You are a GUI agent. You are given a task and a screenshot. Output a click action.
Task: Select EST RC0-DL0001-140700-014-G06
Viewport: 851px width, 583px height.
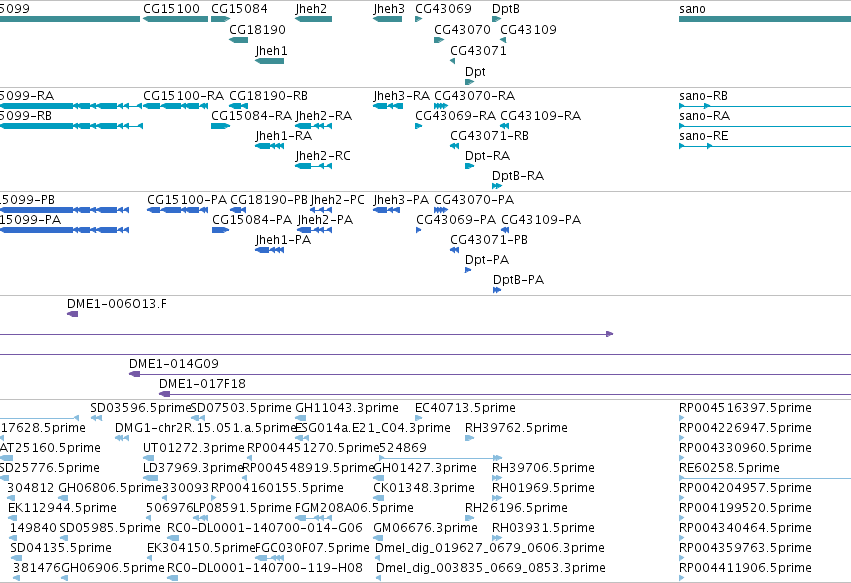(x=173, y=538)
